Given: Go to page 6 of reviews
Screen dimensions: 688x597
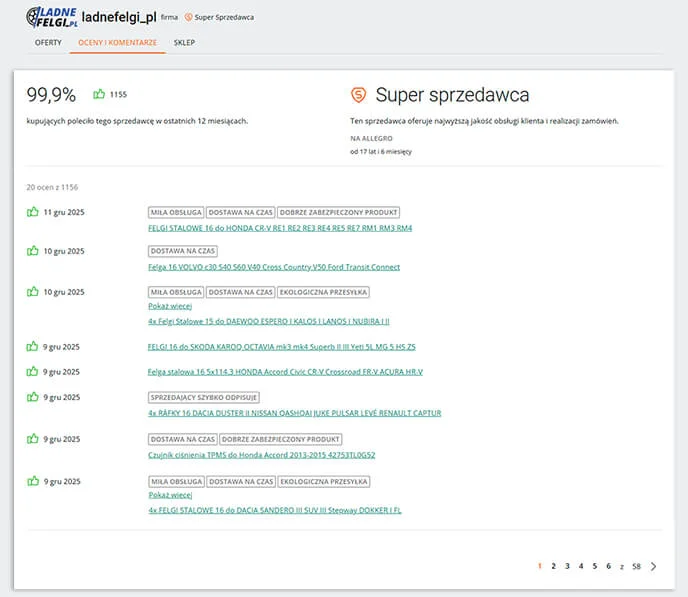Looking at the screenshot, I should click(x=609, y=566).
